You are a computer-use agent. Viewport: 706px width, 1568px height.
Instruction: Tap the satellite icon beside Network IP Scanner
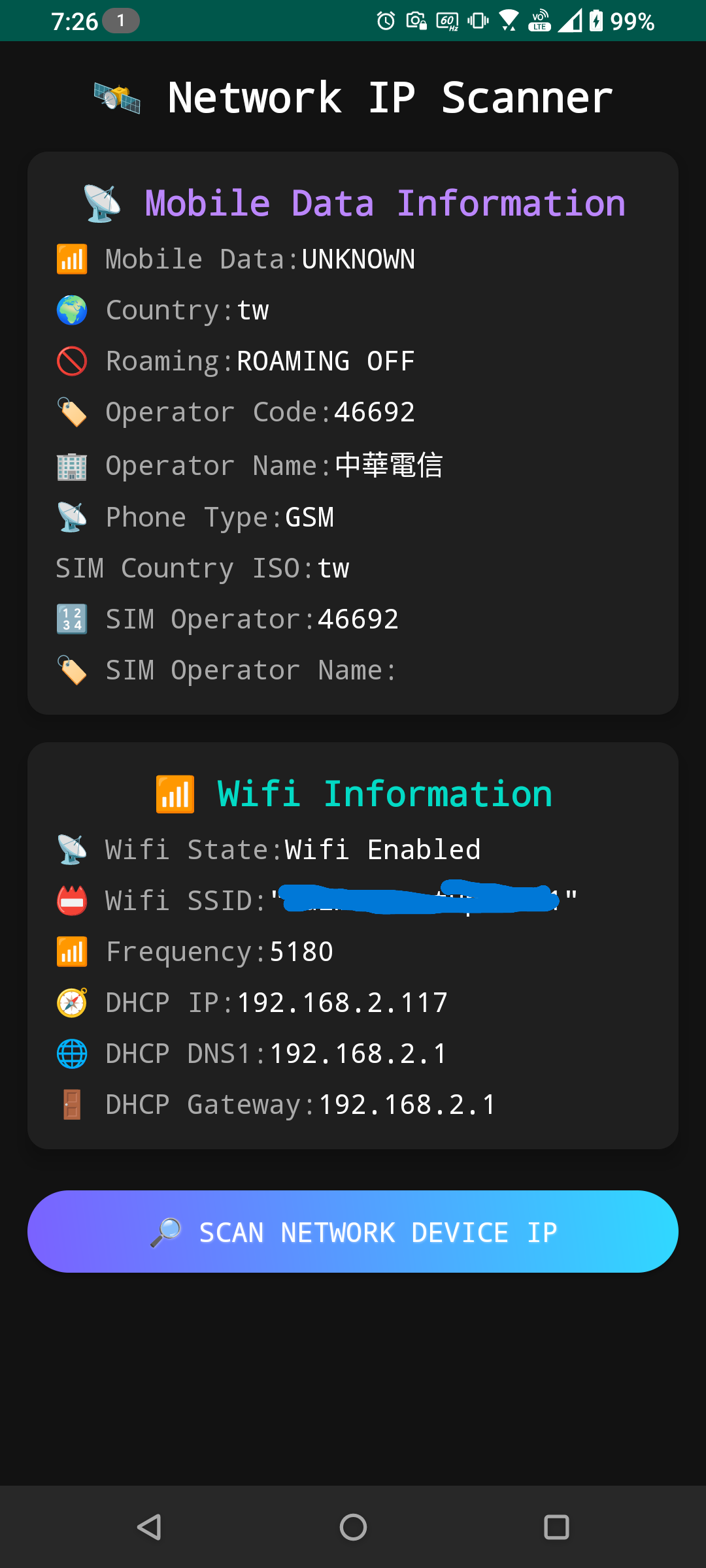click(117, 98)
